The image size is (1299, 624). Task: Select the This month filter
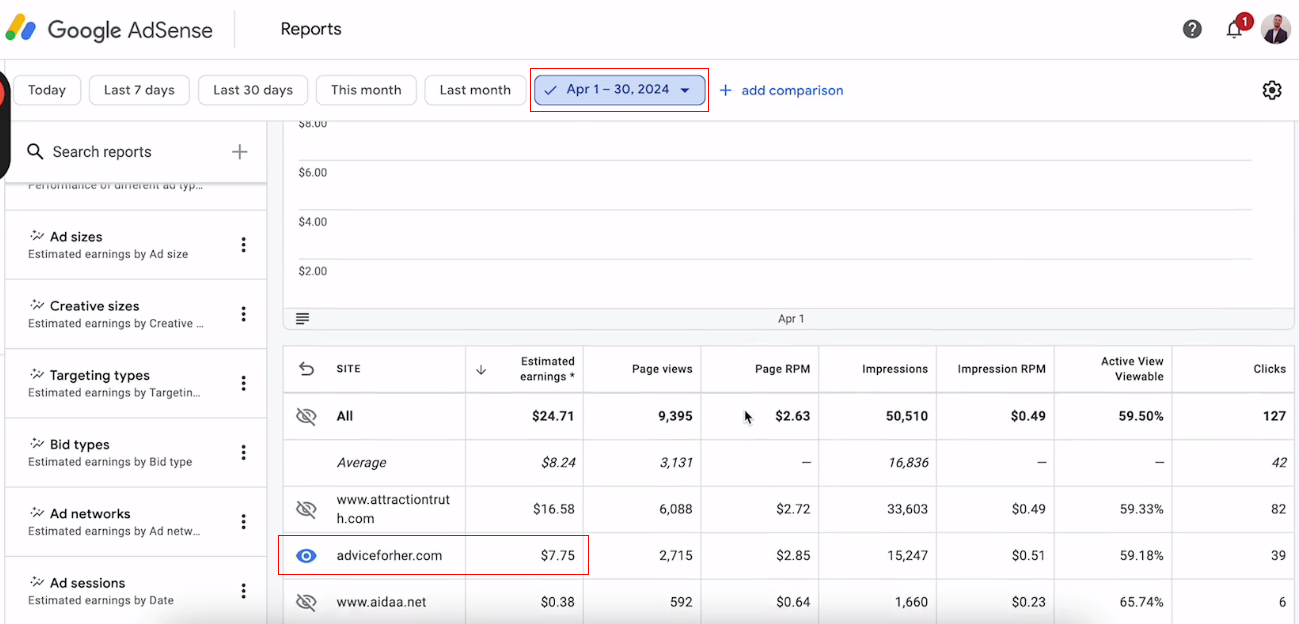pos(366,90)
